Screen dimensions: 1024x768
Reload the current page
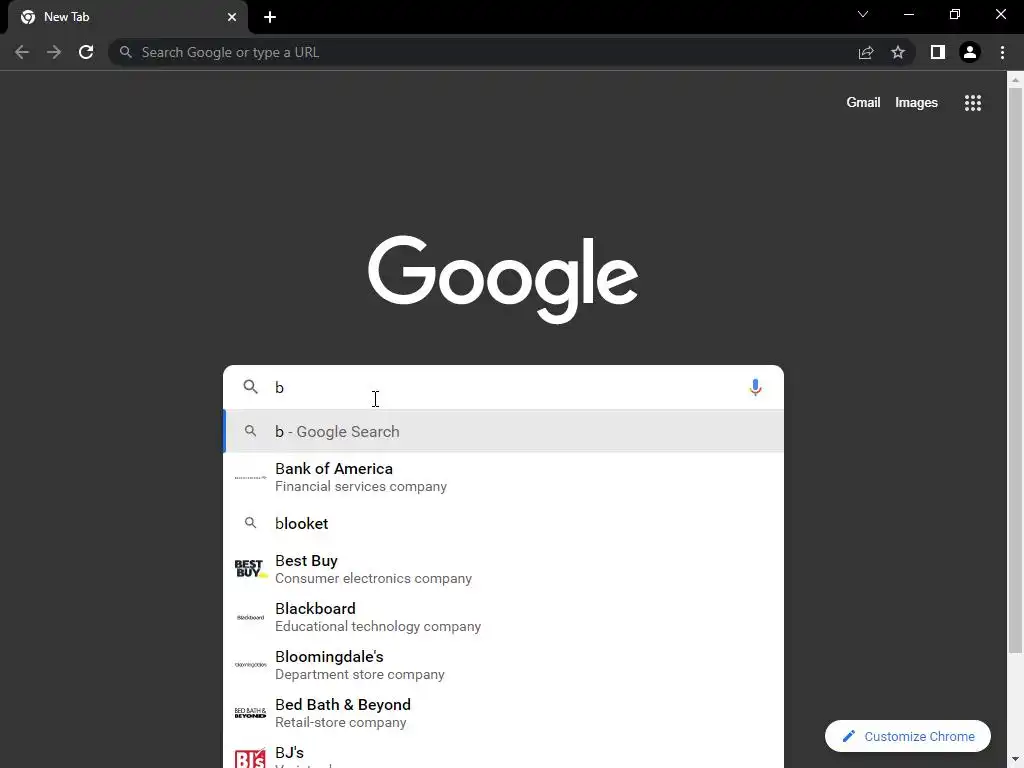(86, 52)
